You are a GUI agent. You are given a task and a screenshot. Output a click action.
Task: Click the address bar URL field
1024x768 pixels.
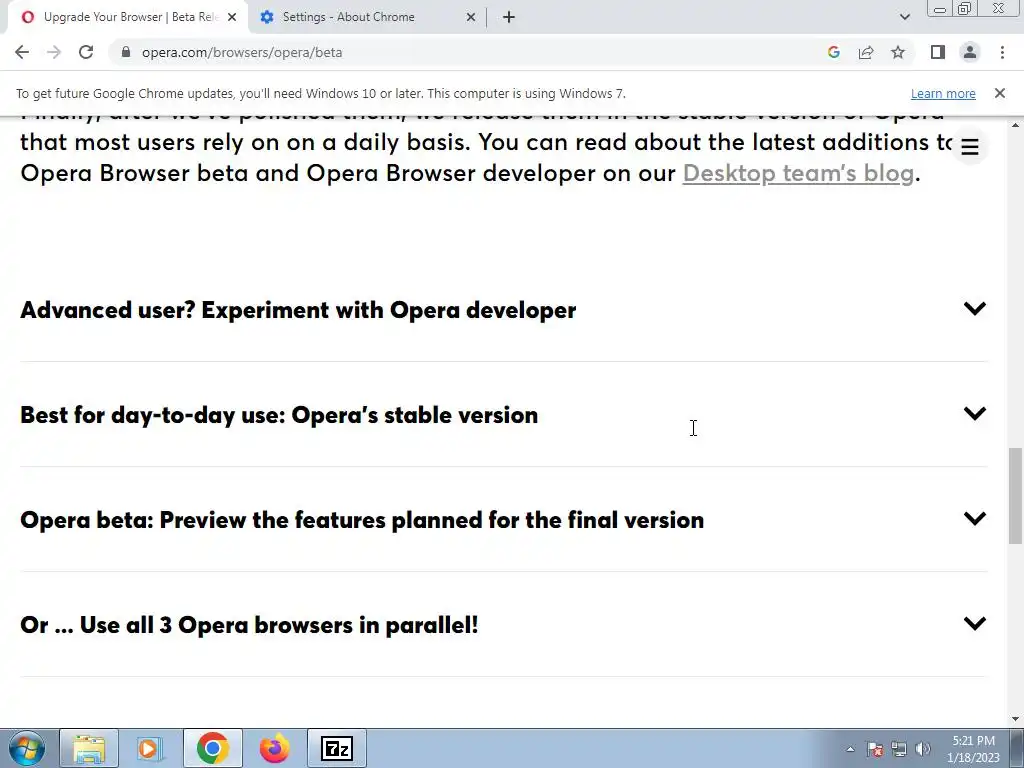(470, 52)
